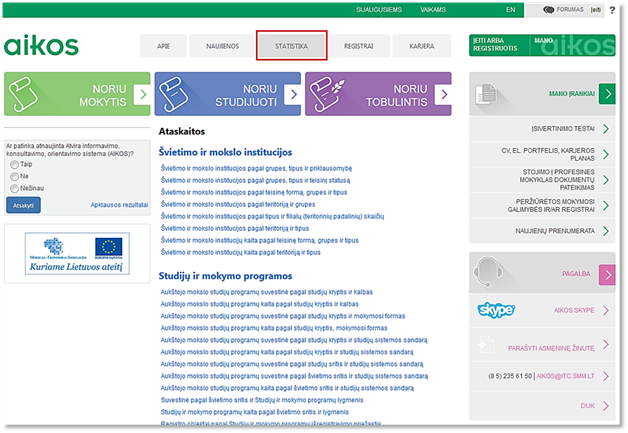Open the Registrai tab
This screenshot has height=433, width=628.
tap(358, 46)
